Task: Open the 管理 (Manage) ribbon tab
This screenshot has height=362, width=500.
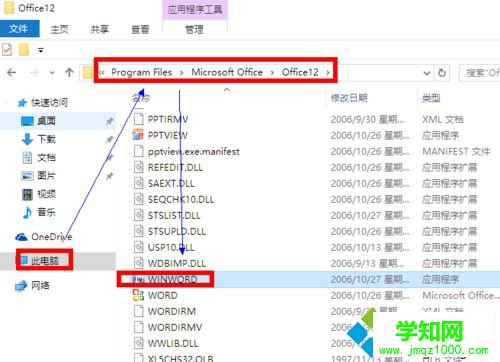Action: 195,29
